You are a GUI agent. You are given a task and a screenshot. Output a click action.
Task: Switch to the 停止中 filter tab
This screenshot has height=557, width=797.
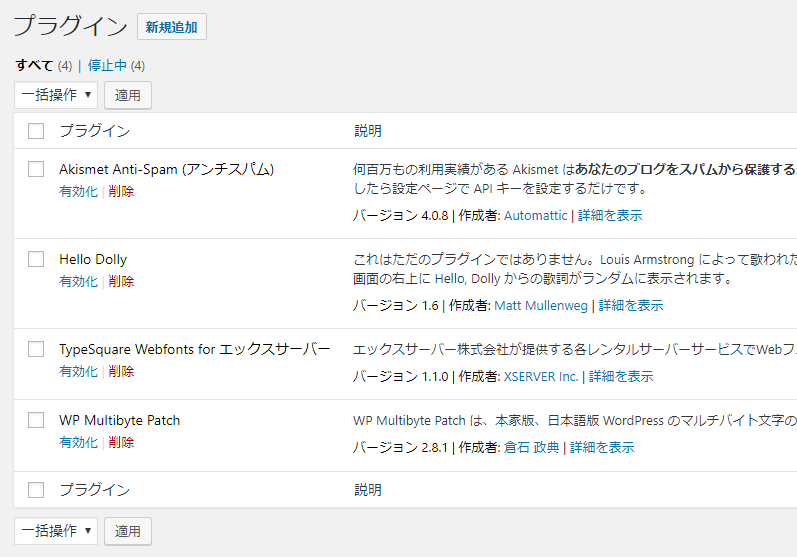click(x=107, y=66)
